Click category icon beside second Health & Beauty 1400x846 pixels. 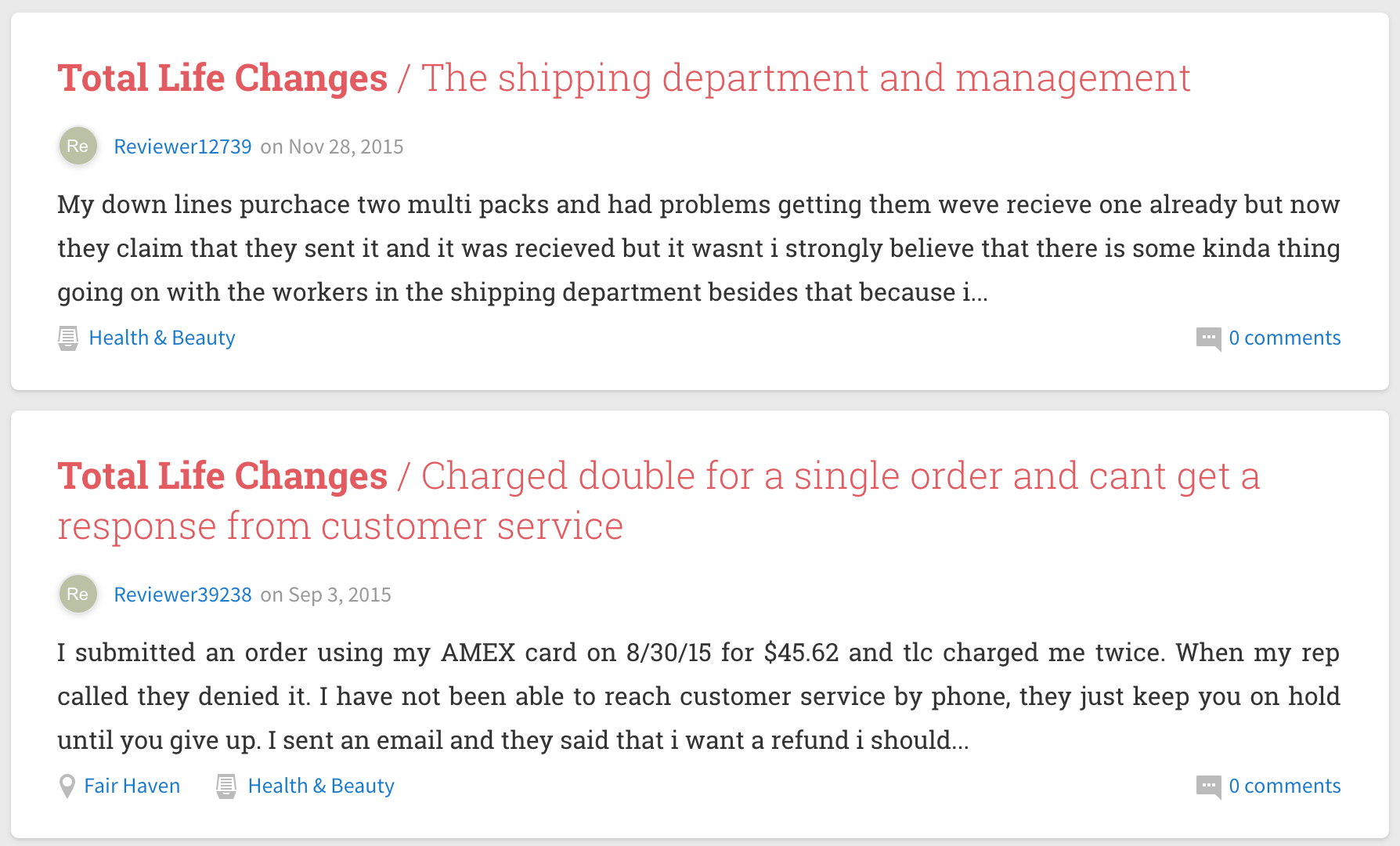pyautogui.click(x=226, y=786)
